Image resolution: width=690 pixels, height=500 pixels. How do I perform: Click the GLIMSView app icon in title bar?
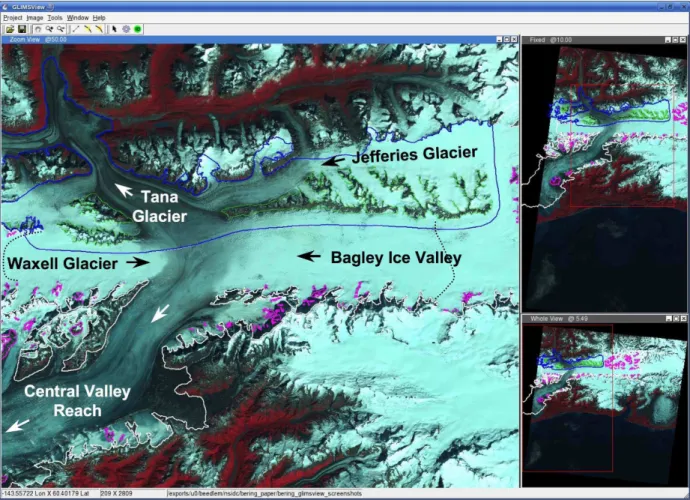[x=5, y=7]
